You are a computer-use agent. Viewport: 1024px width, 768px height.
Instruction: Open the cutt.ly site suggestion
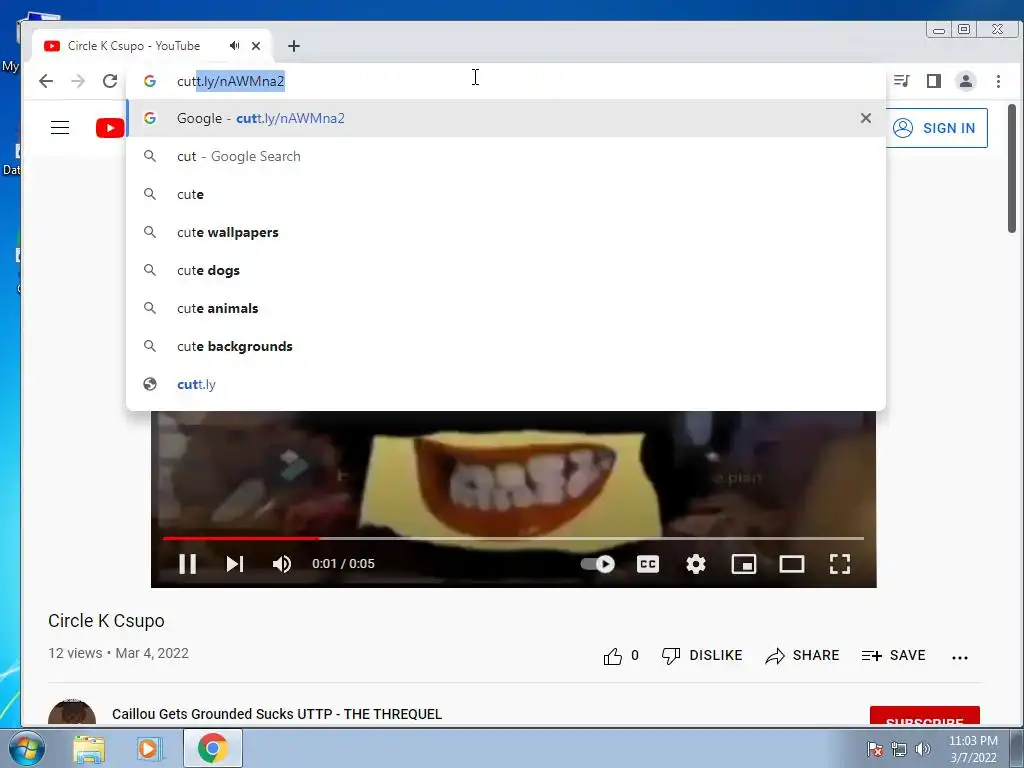506,384
